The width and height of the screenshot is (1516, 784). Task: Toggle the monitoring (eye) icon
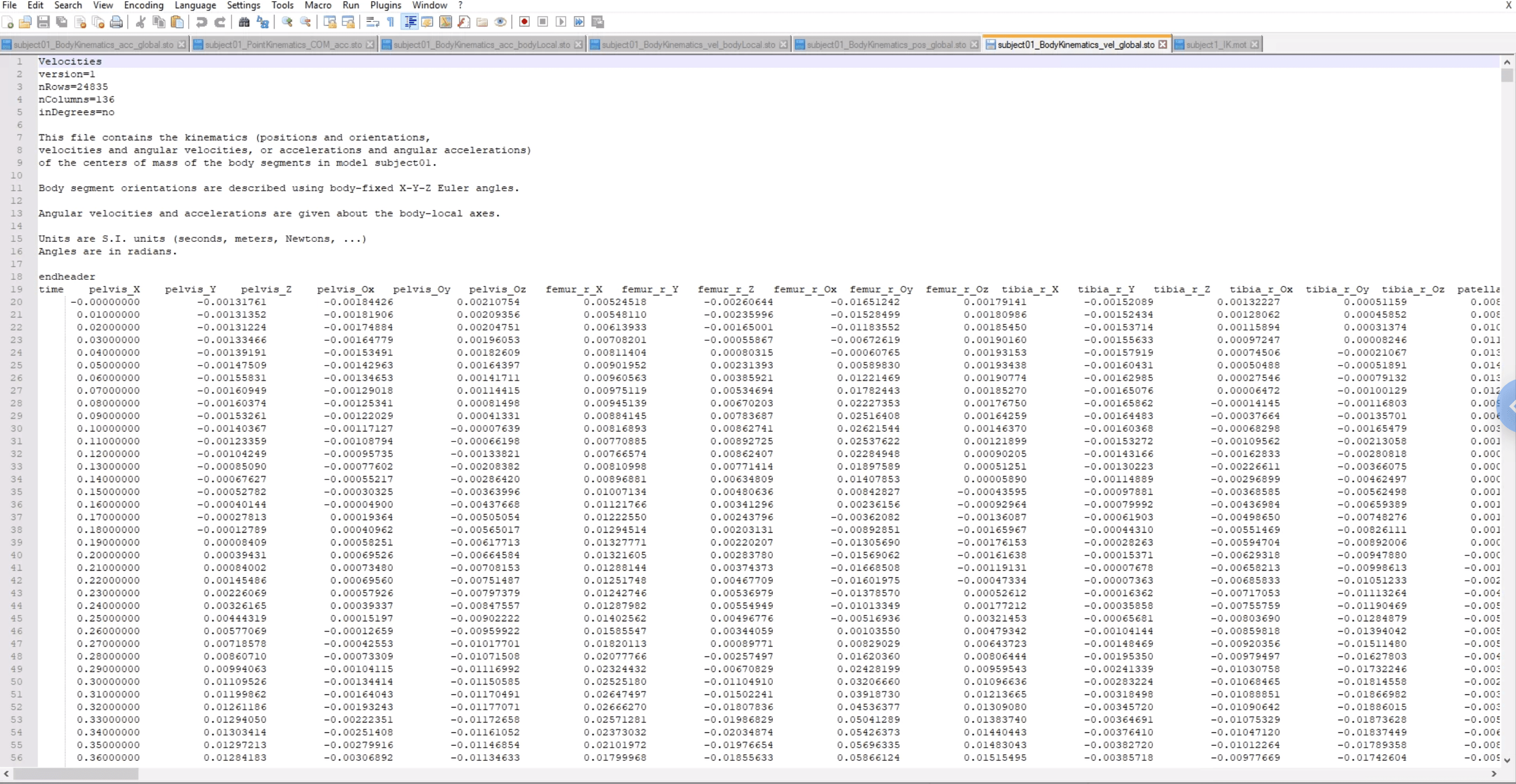500,23
